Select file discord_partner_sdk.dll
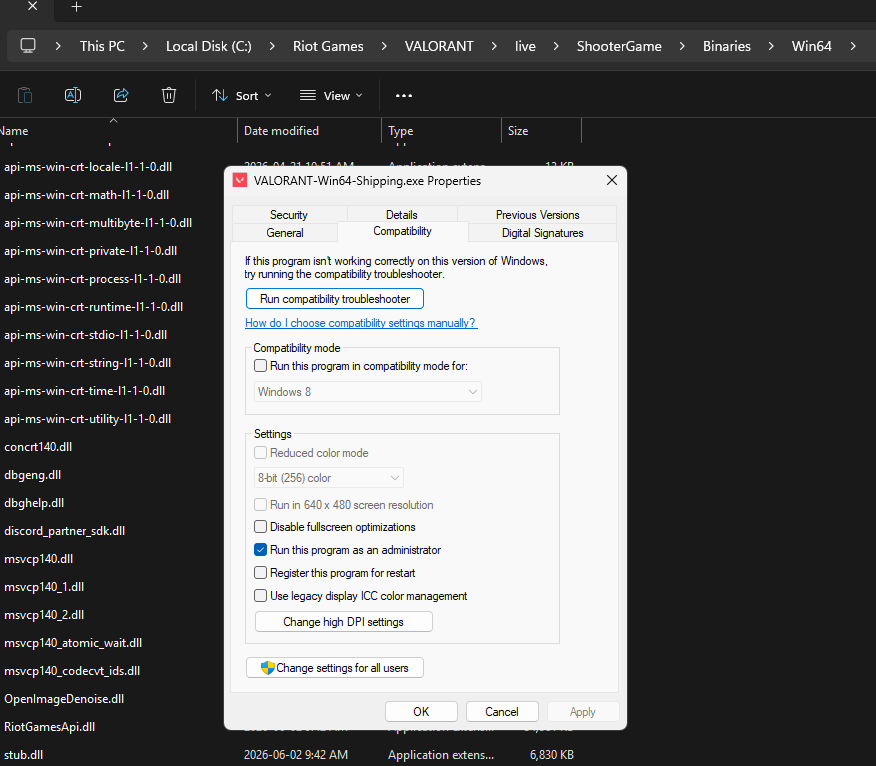The width and height of the screenshot is (876, 766). 64,531
